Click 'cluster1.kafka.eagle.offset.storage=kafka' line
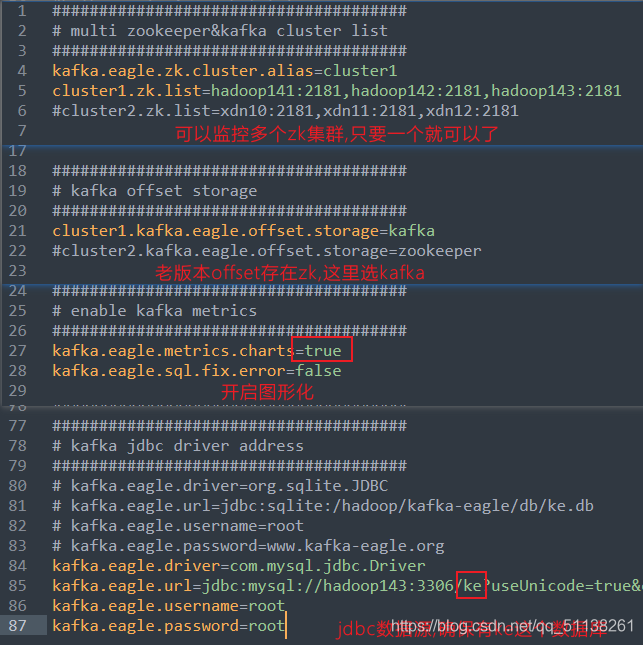This screenshot has width=643, height=645. 244,231
